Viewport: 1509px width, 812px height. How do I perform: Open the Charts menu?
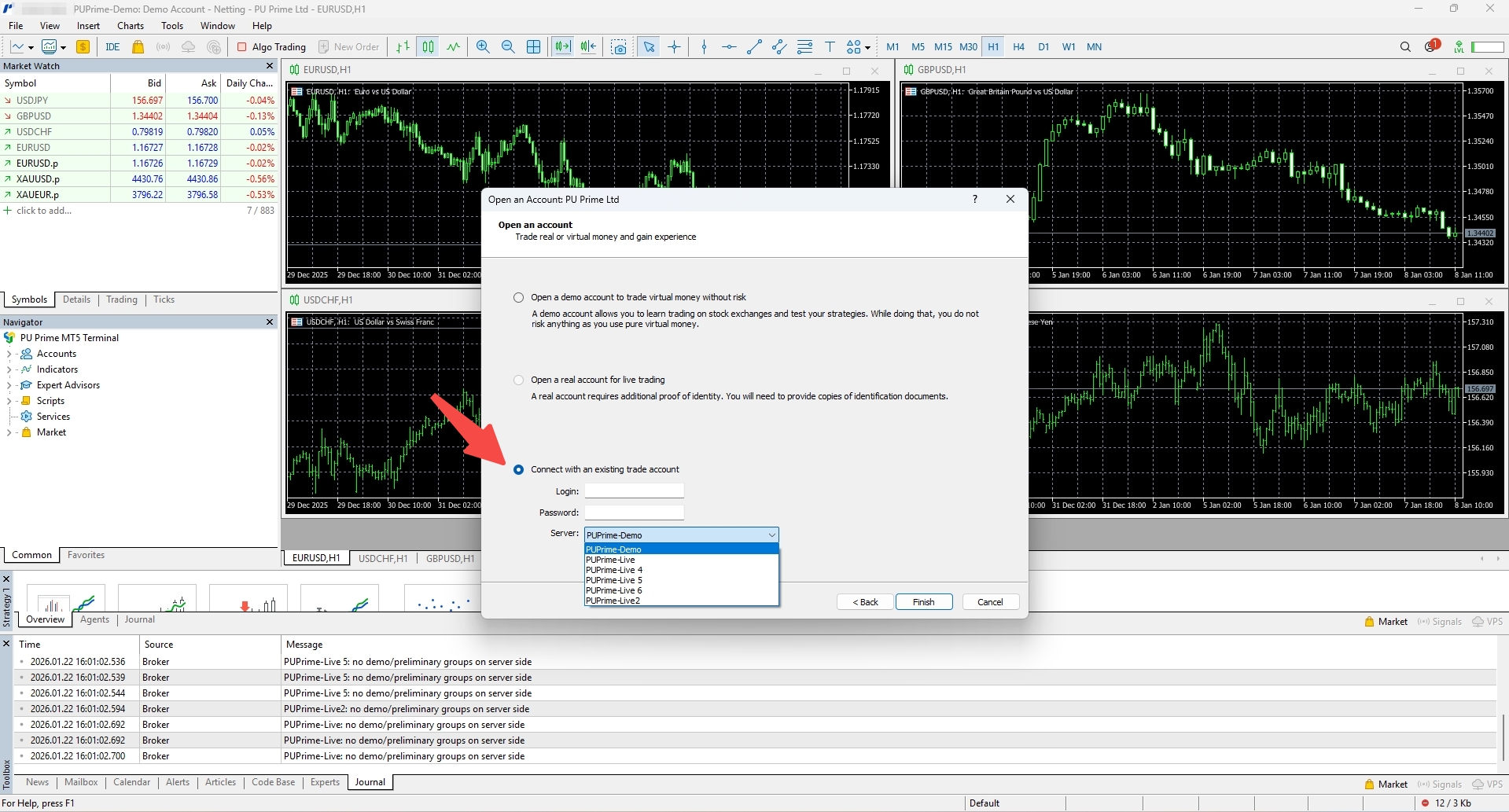131,26
